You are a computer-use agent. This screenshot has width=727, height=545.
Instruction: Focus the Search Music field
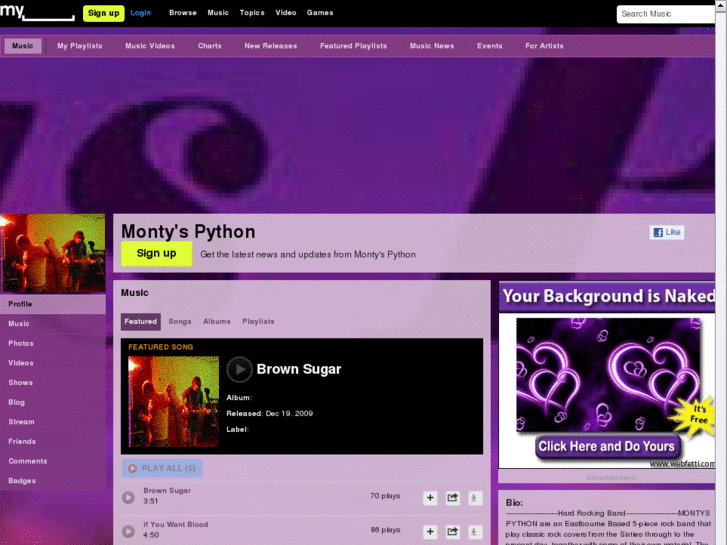coord(666,14)
